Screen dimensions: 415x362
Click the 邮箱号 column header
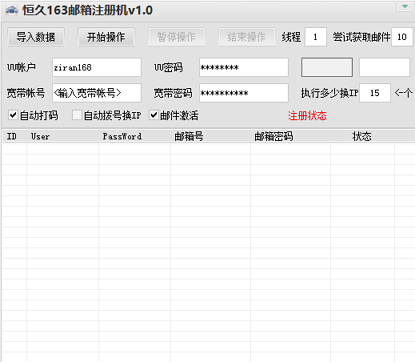pos(210,136)
